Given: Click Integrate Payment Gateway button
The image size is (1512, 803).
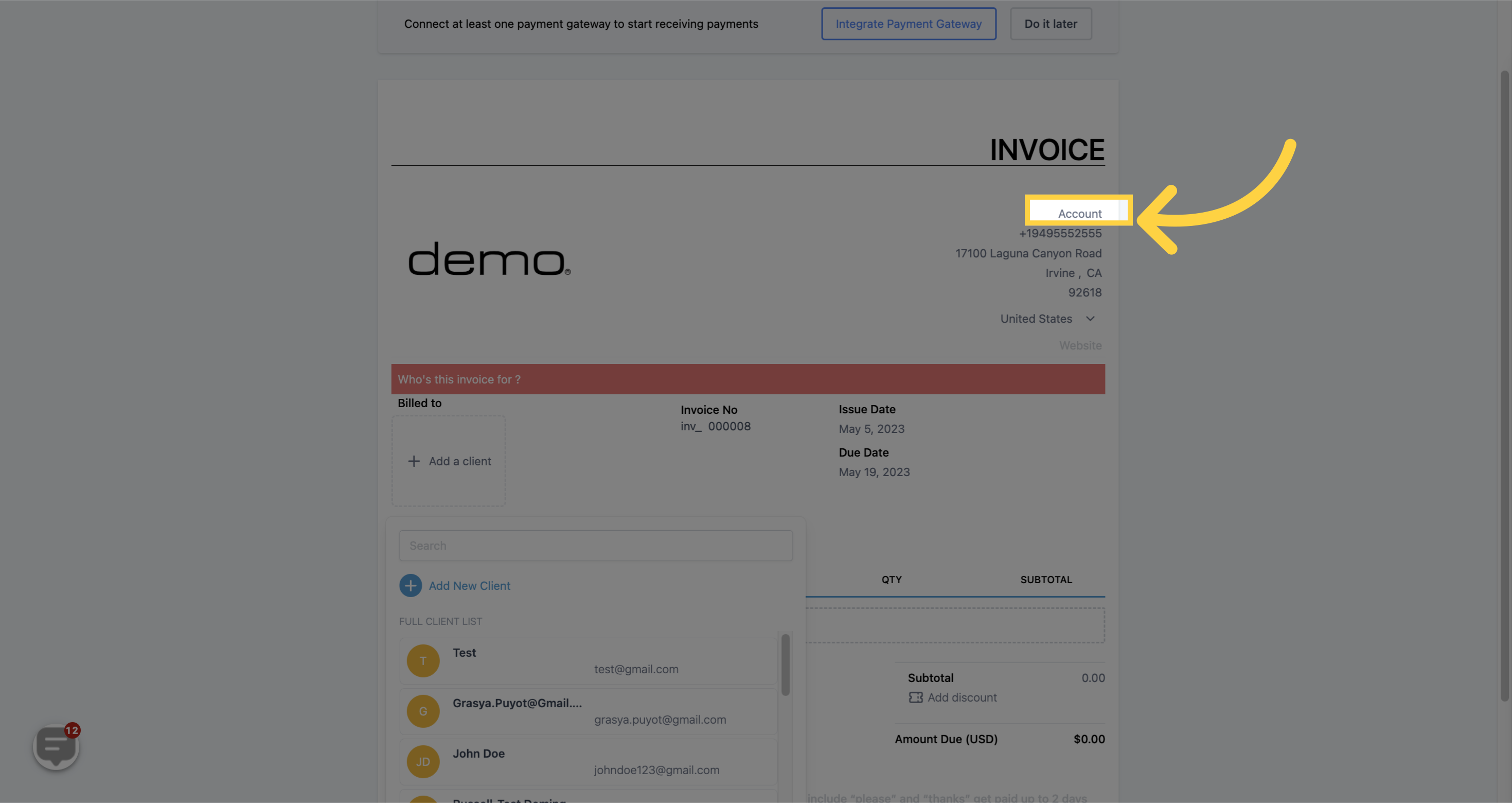Looking at the screenshot, I should pyautogui.click(x=908, y=24).
